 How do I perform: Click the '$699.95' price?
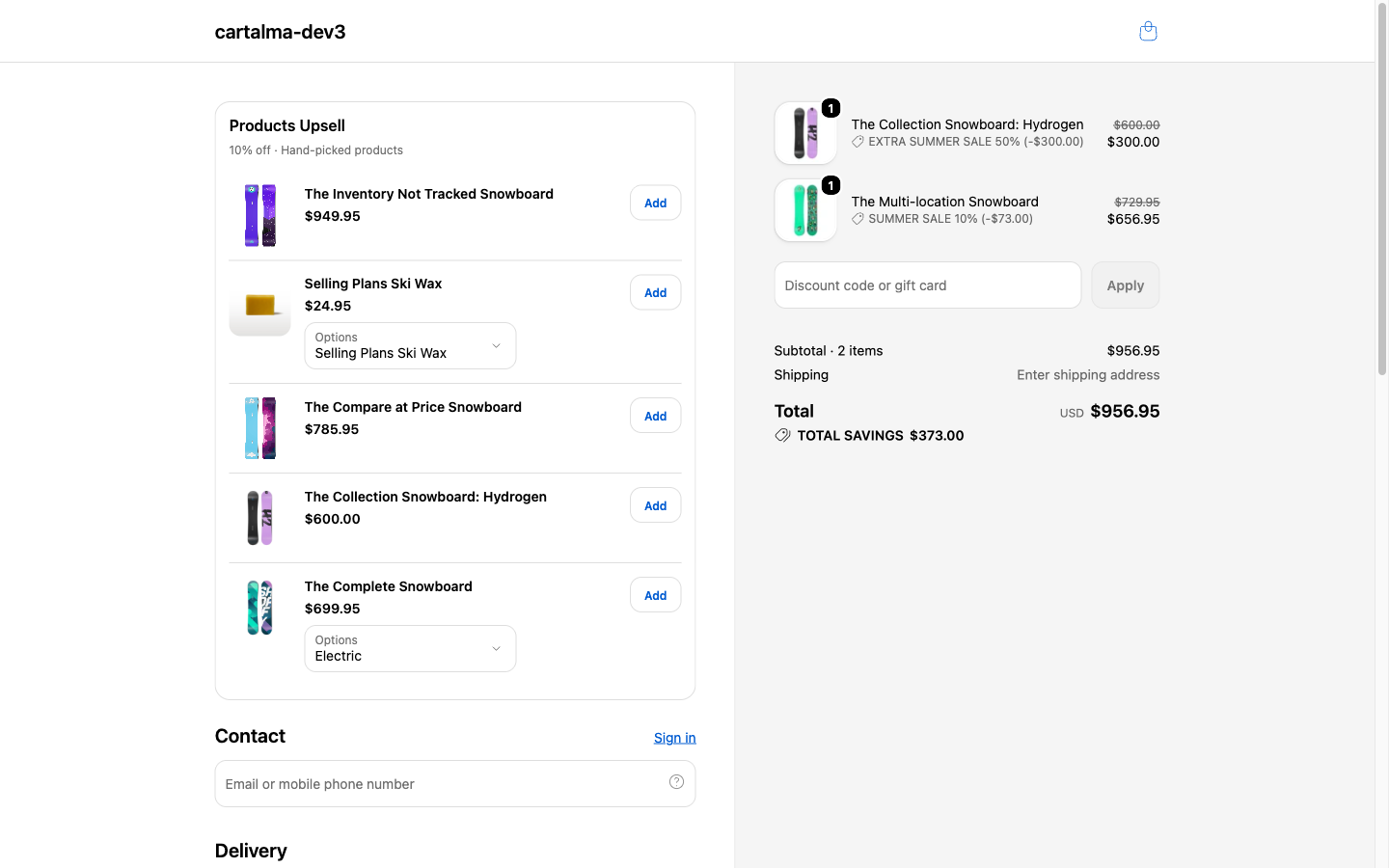[332, 609]
